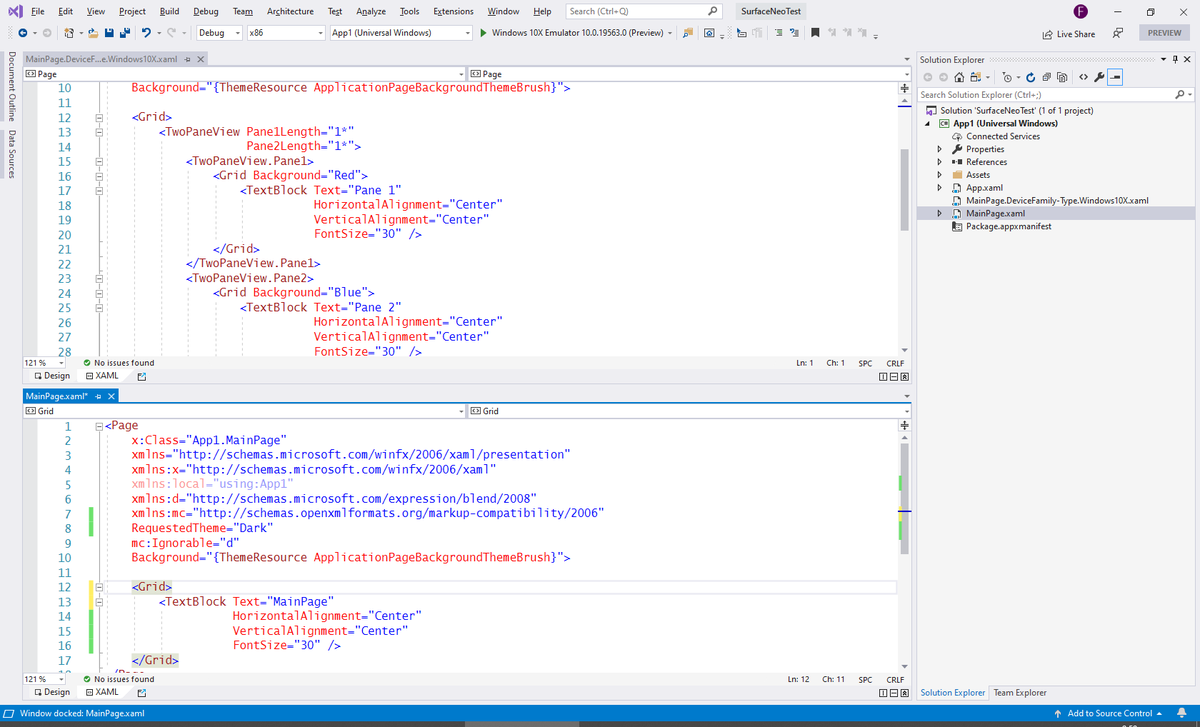
Task: Click the Undo icon in the toolbar
Action: (x=145, y=32)
